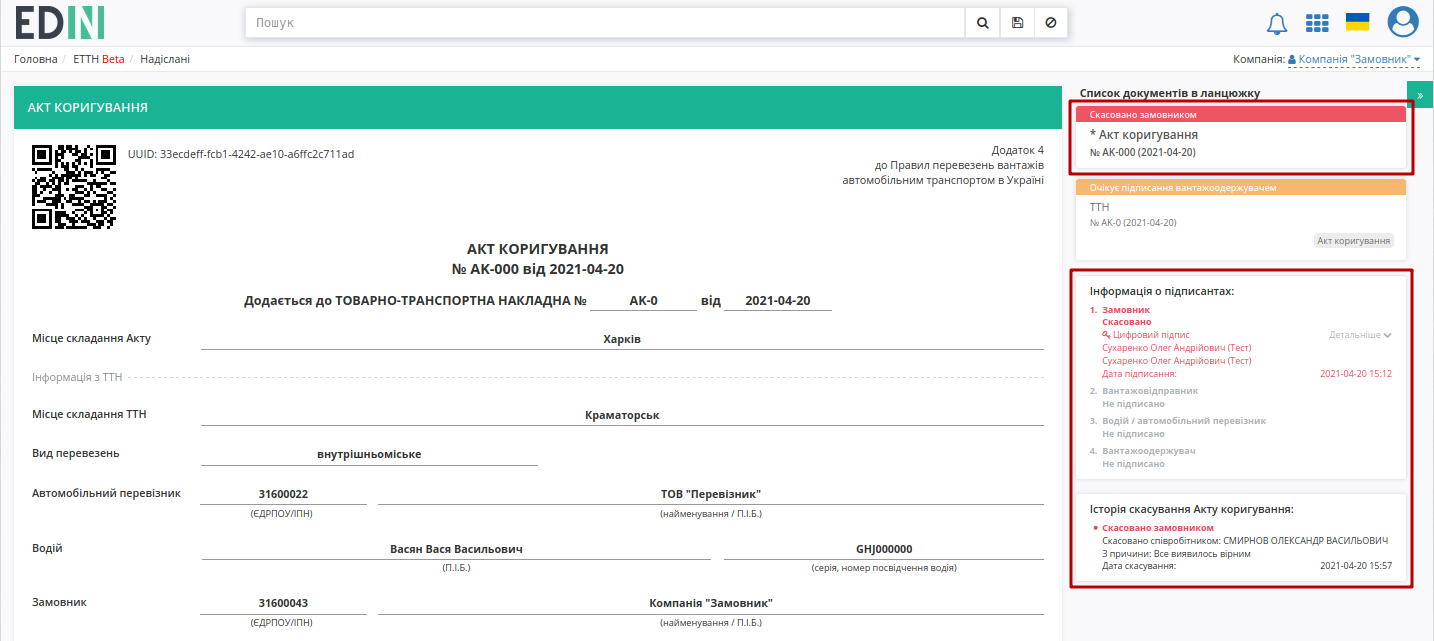Click the clear search circle icon

point(1050,22)
